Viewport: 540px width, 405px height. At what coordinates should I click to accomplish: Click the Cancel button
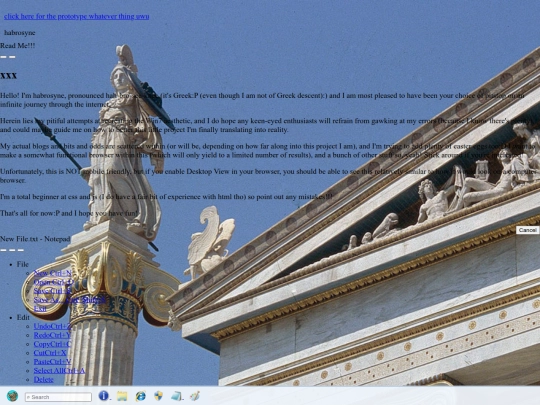click(527, 230)
